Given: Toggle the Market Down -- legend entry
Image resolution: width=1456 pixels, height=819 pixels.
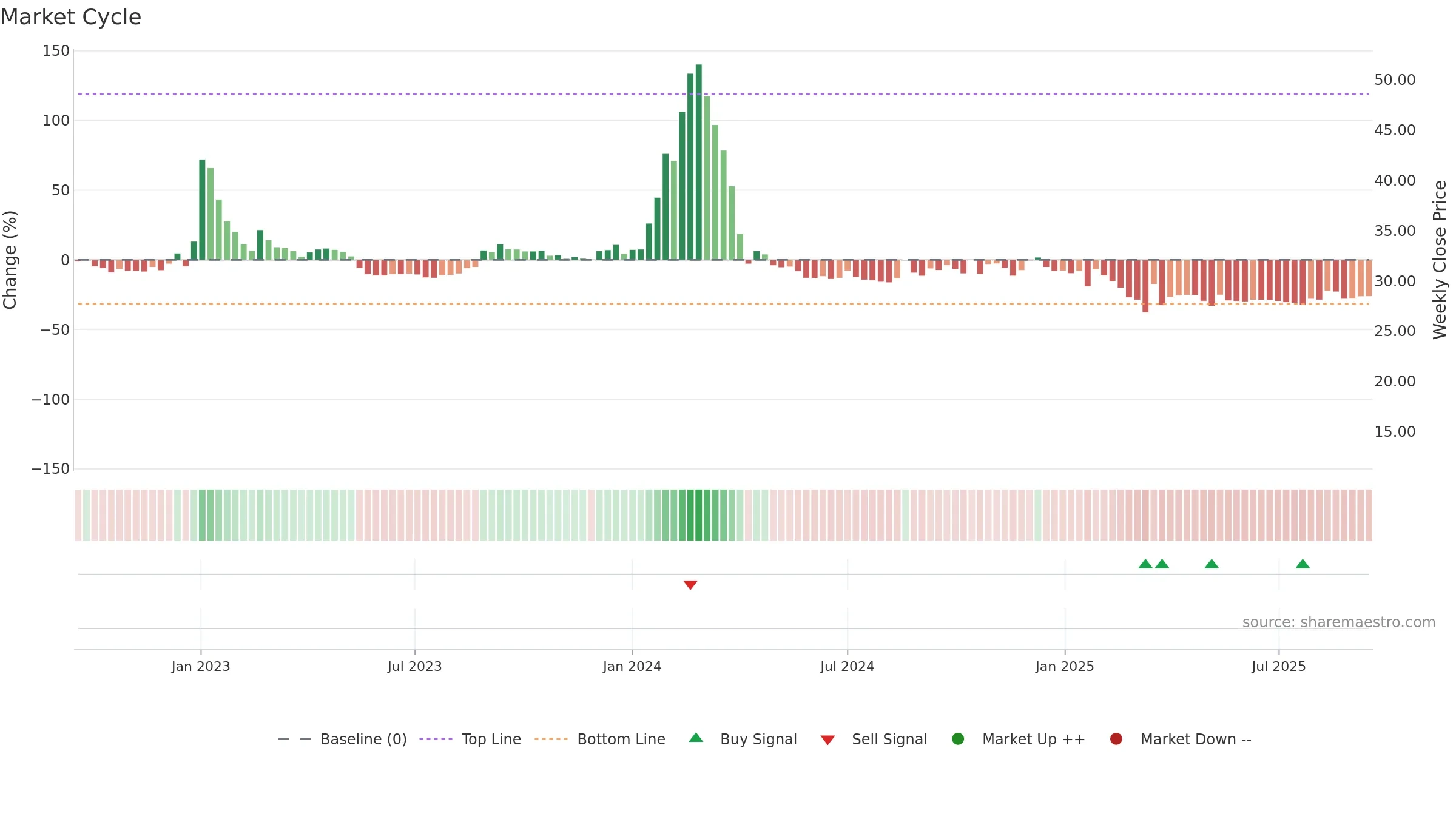Looking at the screenshot, I should 1181,739.
